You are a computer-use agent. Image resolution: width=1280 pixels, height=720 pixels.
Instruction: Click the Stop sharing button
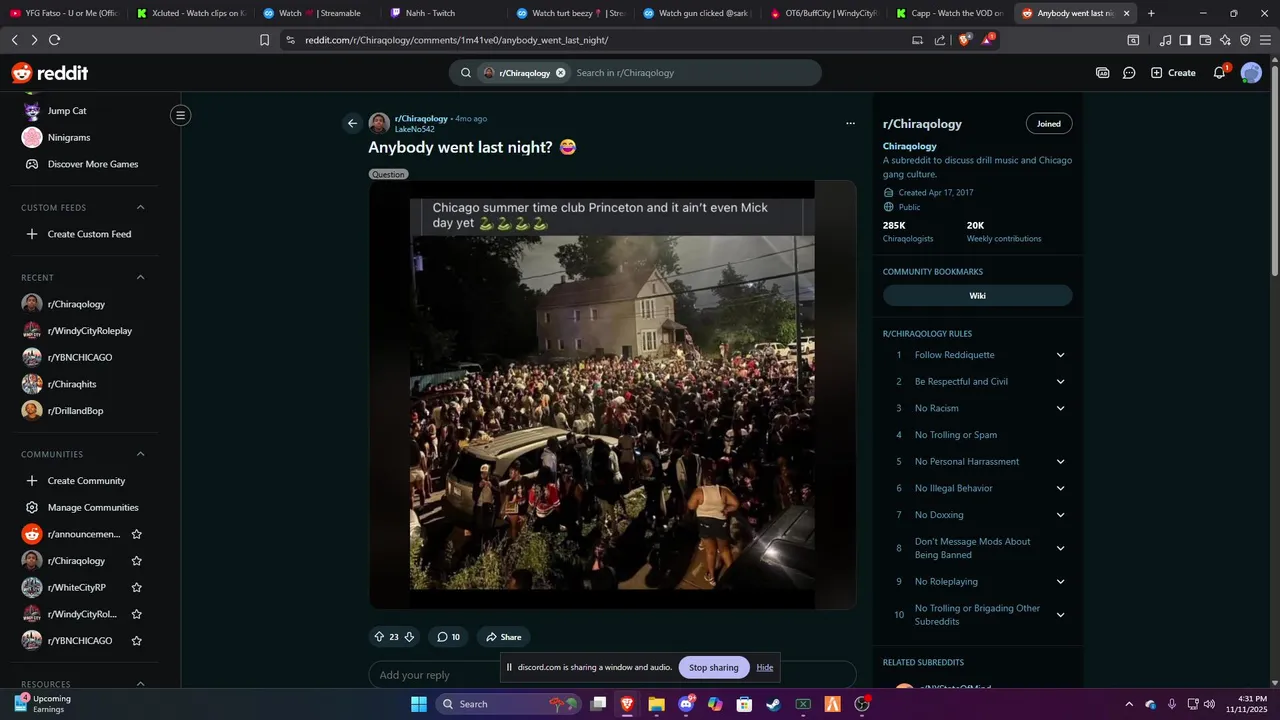(714, 668)
